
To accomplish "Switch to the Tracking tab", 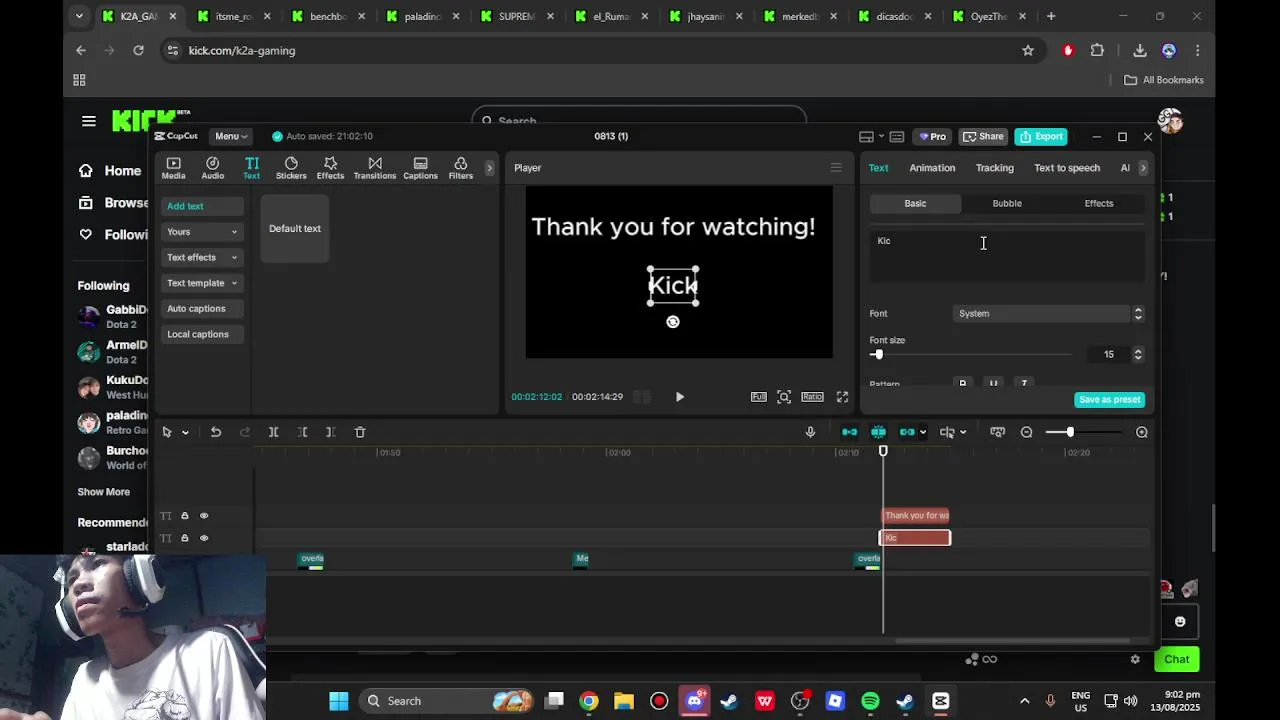I will (x=994, y=168).
